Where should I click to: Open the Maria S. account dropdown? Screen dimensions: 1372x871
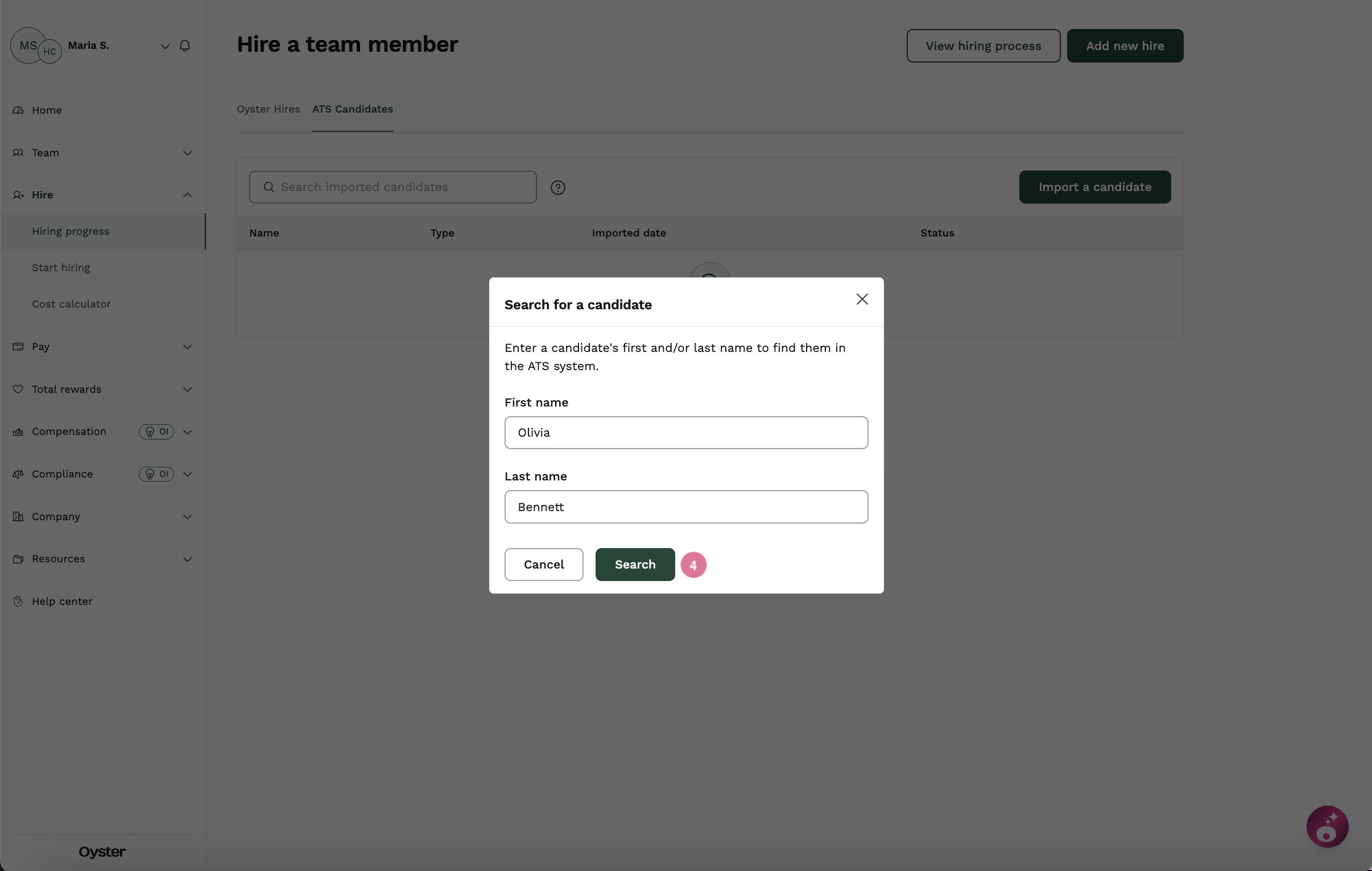pyautogui.click(x=164, y=46)
